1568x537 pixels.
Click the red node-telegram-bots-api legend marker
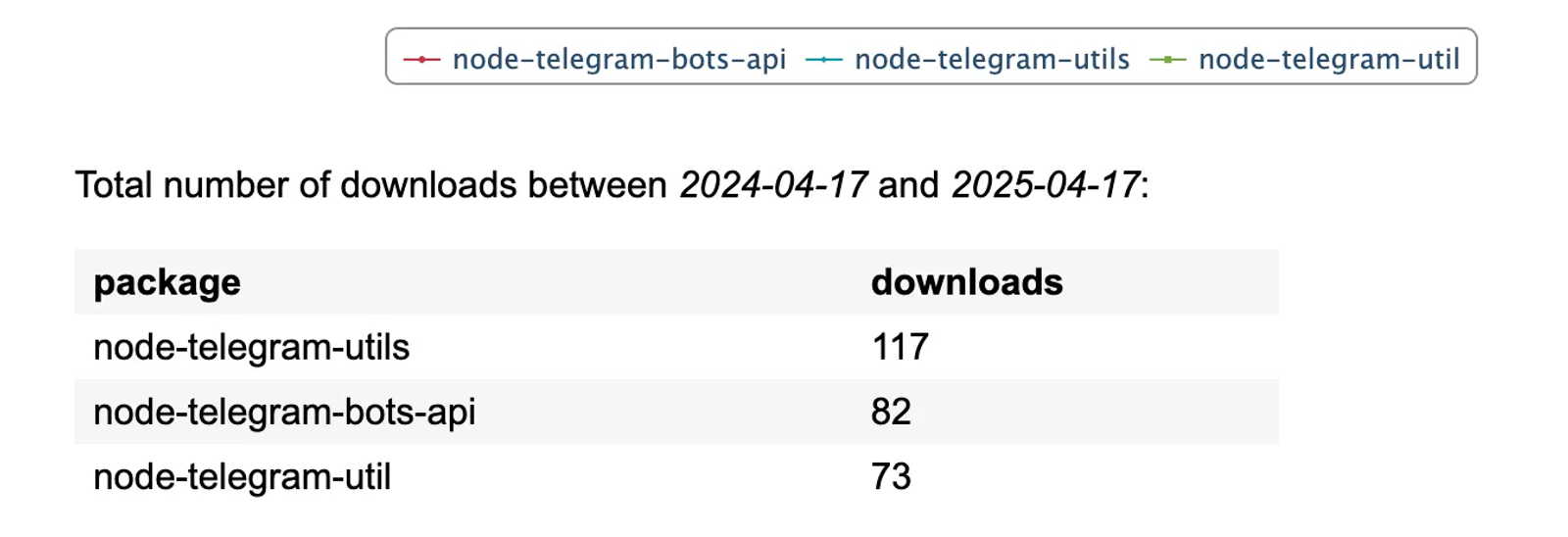pos(421,60)
